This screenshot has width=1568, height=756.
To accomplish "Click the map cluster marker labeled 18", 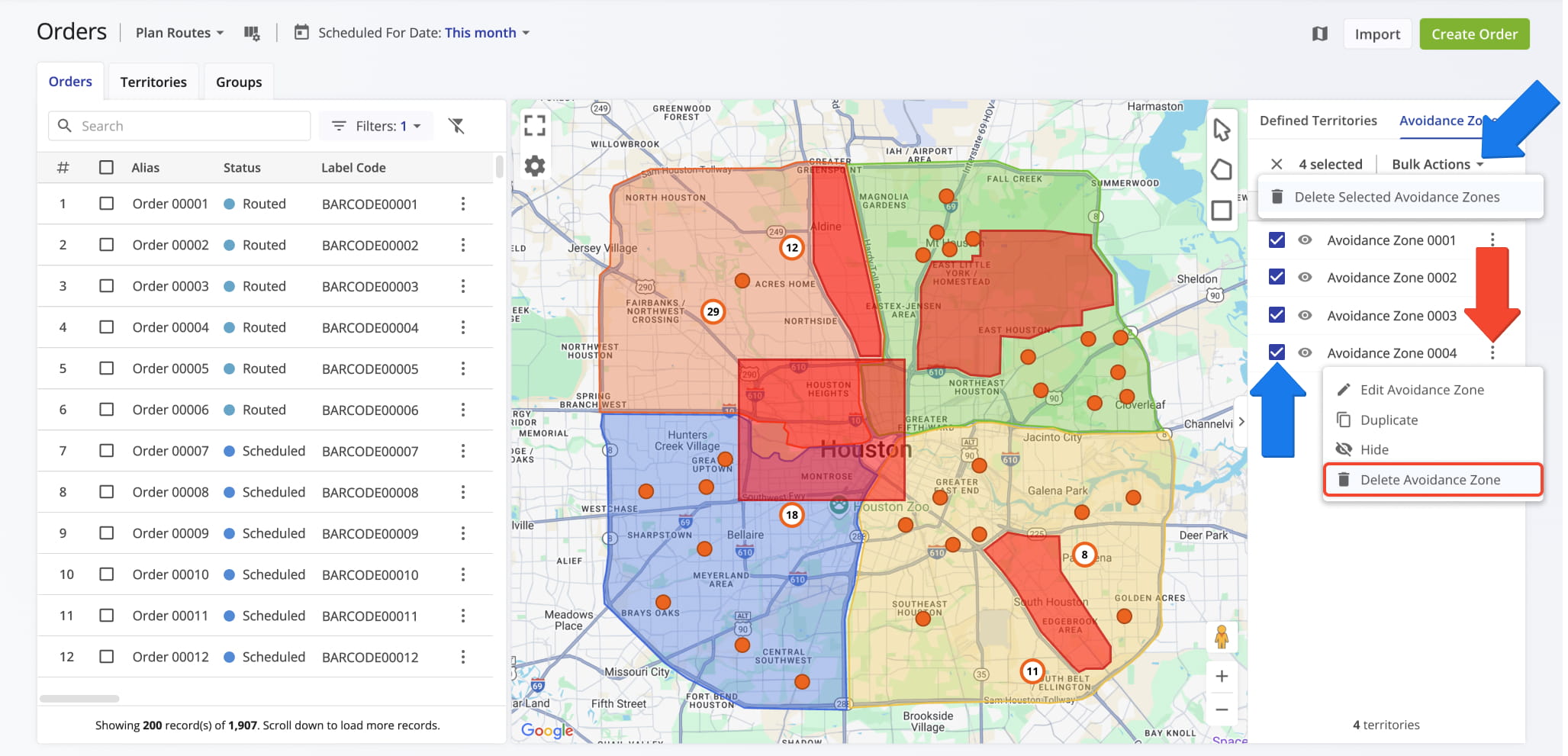I will point(792,515).
